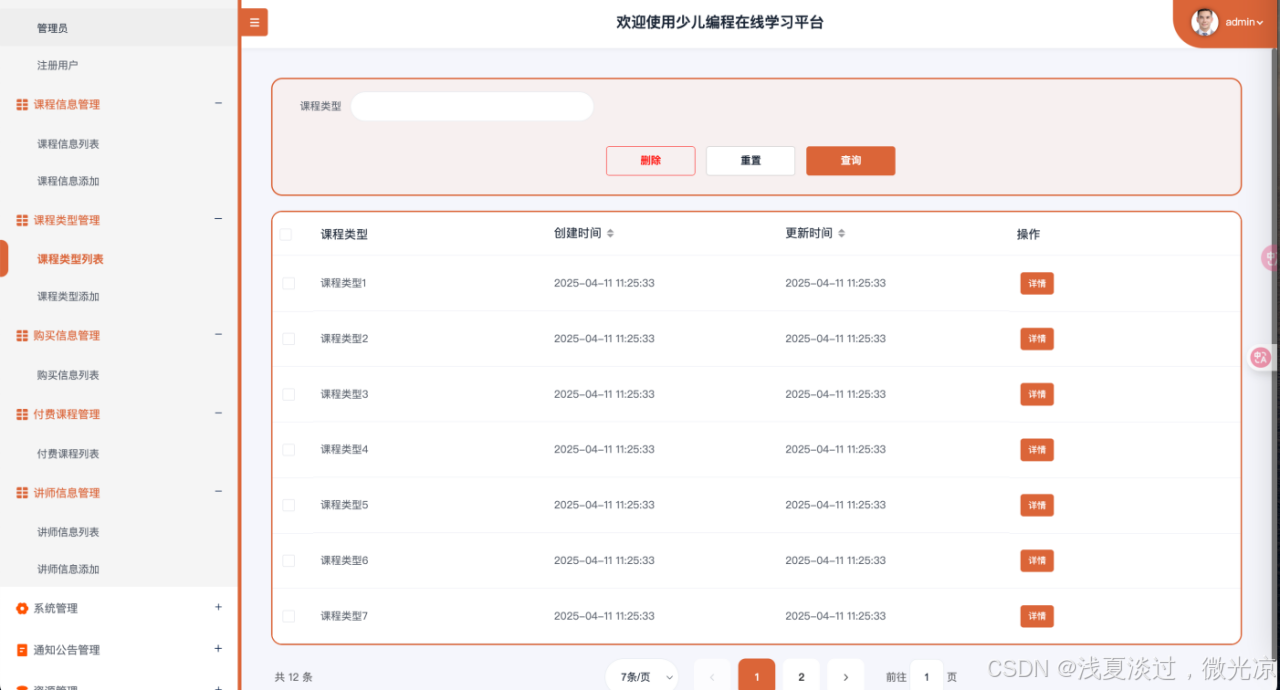Screen dimensions: 1280x690
Task: Toggle the 创建时间 sort arrows
Action: click(x=610, y=234)
